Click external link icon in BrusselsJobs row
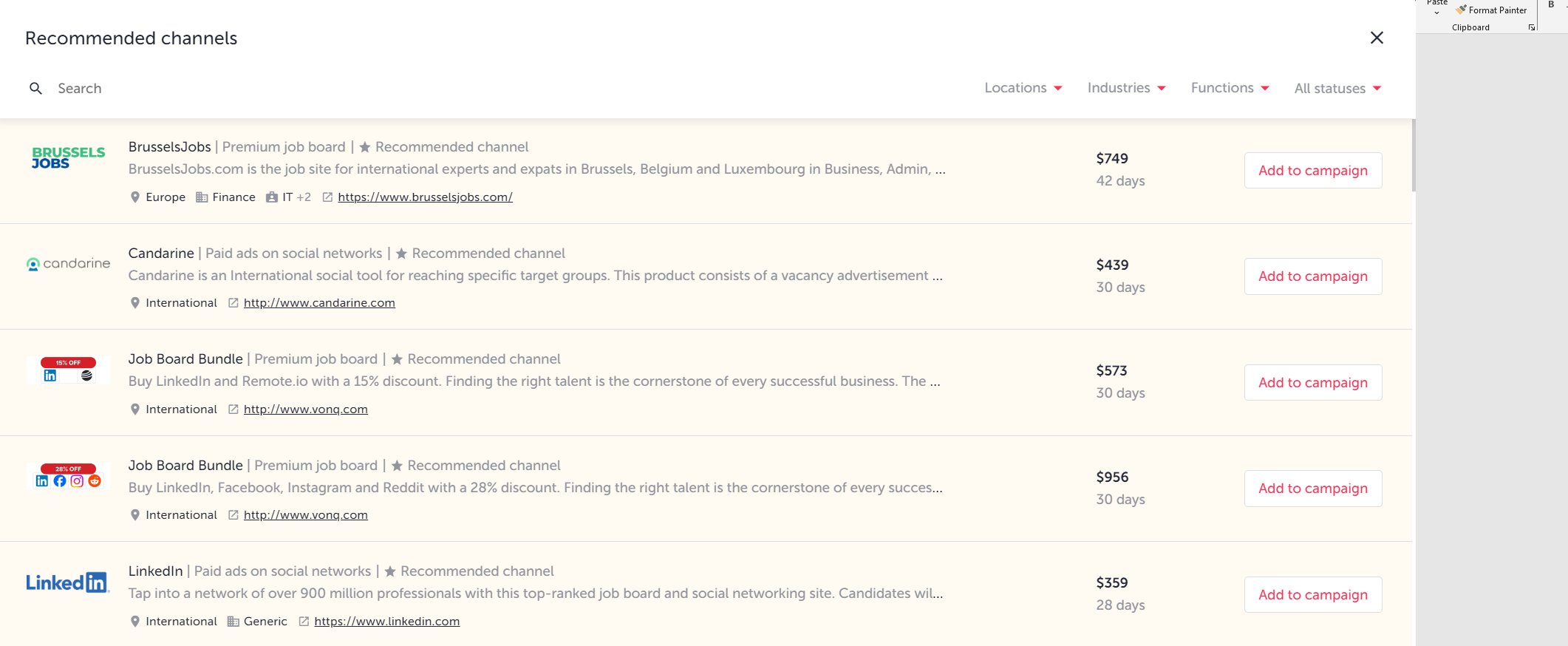Screen dimensions: 1568x646 [327, 197]
